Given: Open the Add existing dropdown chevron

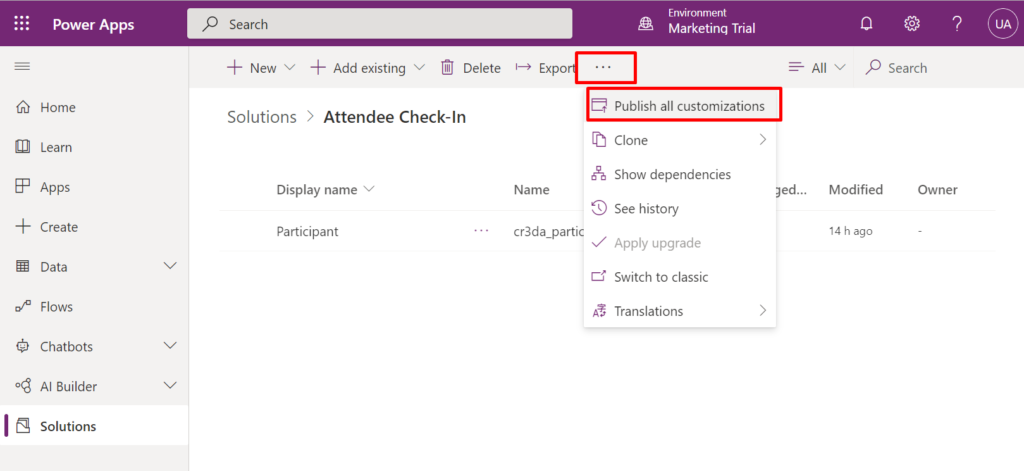Looking at the screenshot, I should click(x=420, y=68).
